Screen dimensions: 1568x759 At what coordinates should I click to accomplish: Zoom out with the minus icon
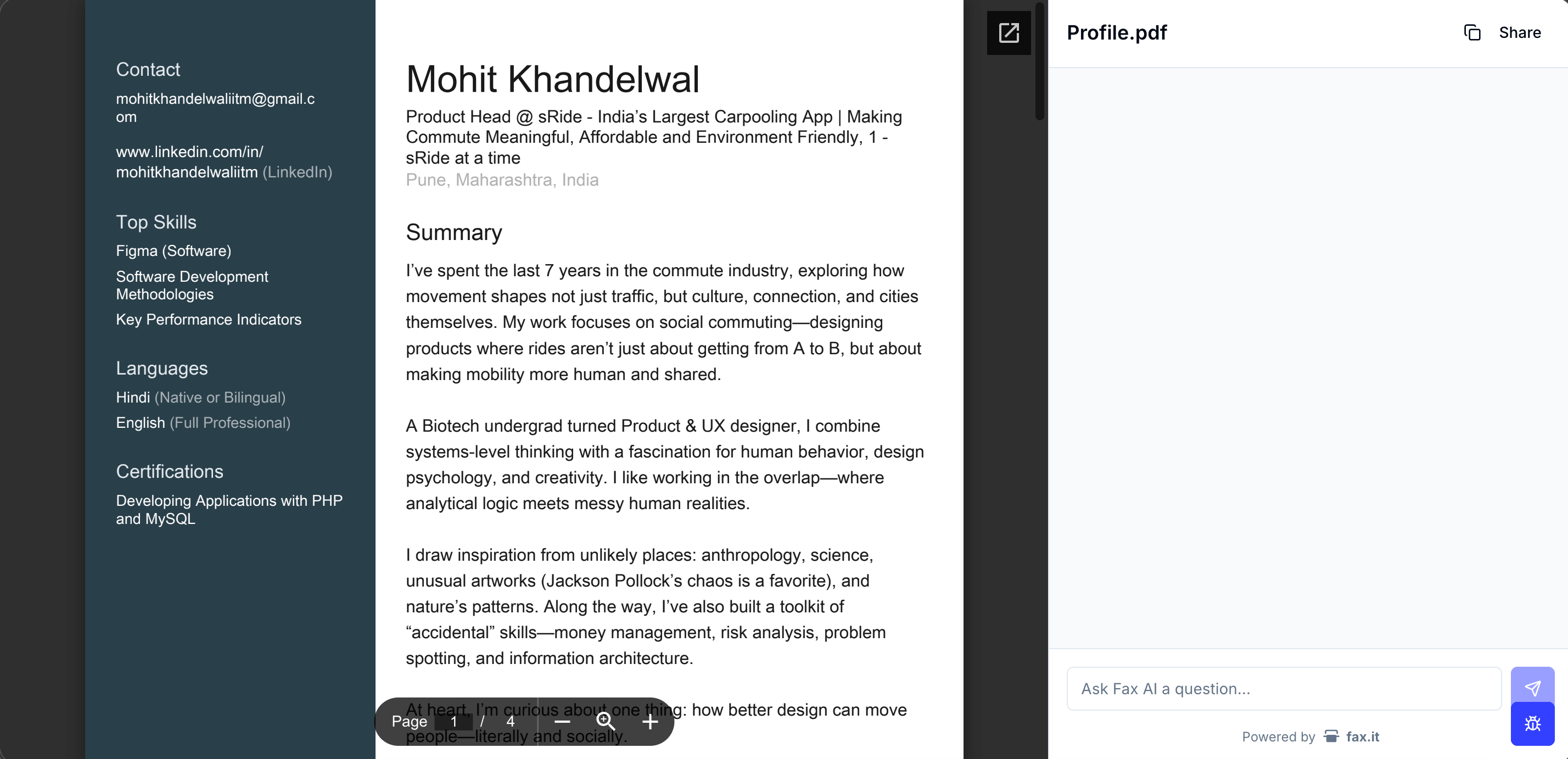pyautogui.click(x=562, y=722)
